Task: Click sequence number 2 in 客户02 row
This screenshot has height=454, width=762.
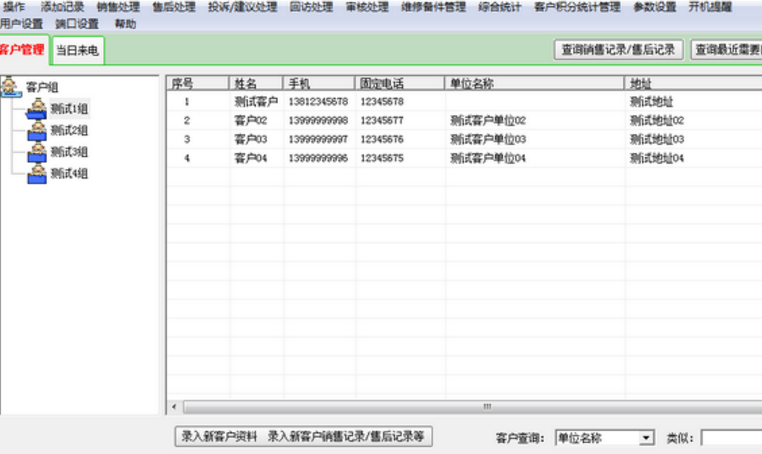Action: tap(187, 121)
